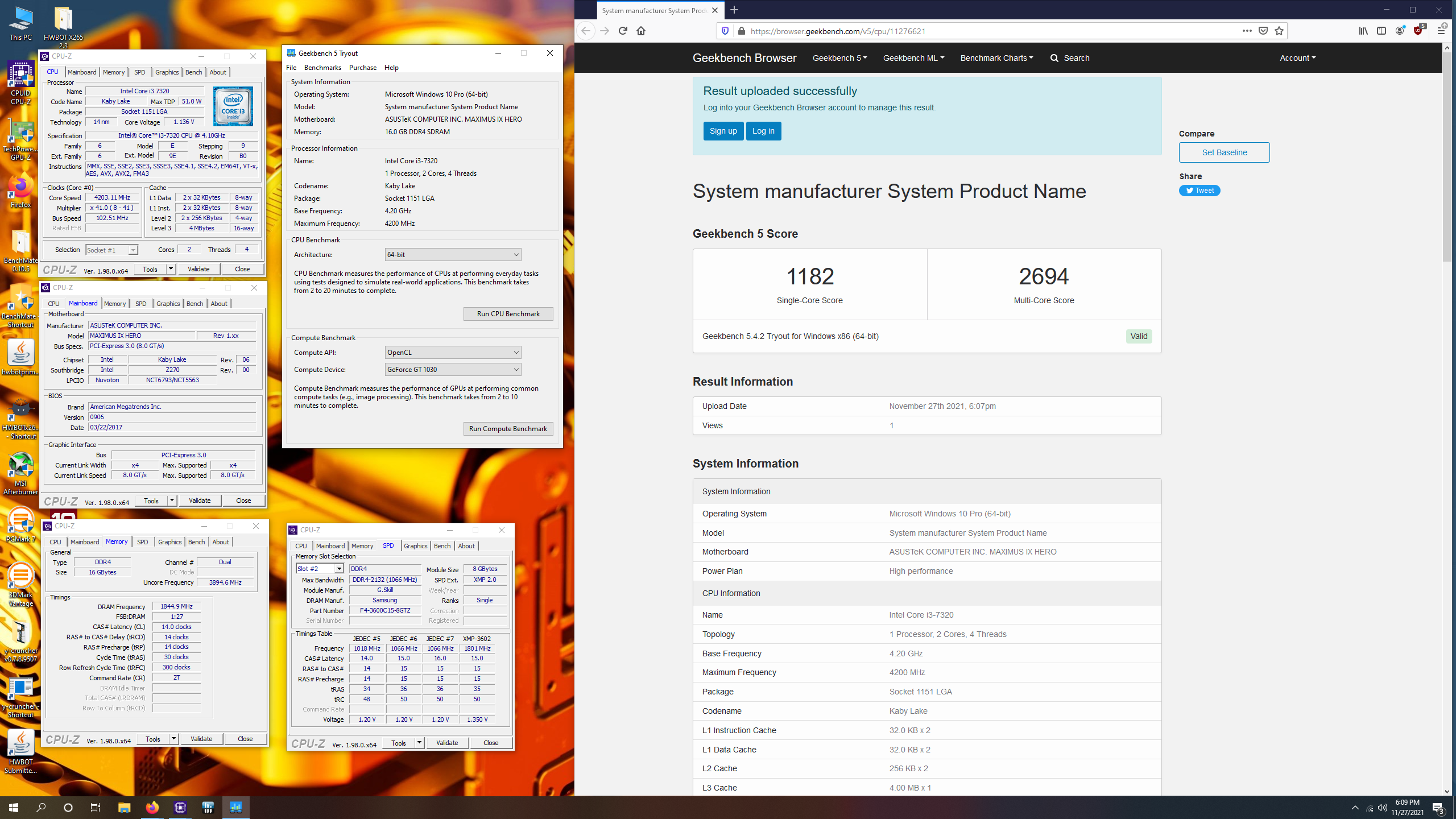This screenshot has height=819, width=1456.
Task: Click Search in the Geekbench navbar
Action: click(1070, 58)
